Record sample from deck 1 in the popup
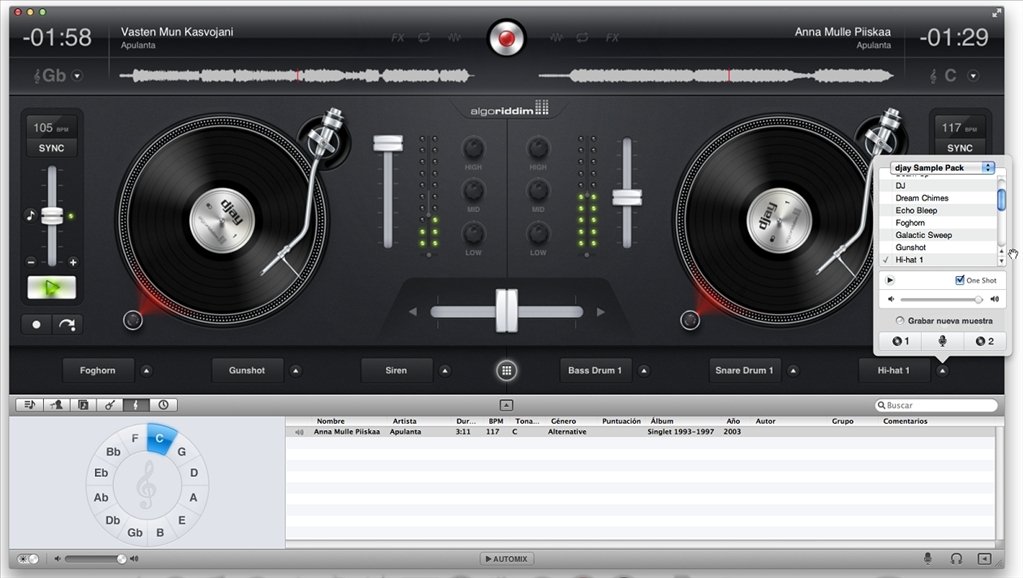 (x=900, y=341)
